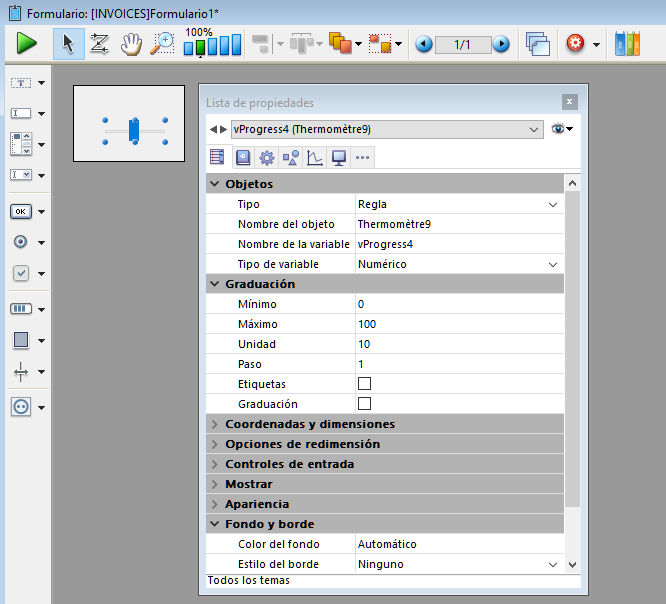Toggle the eye display options icon

[x=561, y=129]
